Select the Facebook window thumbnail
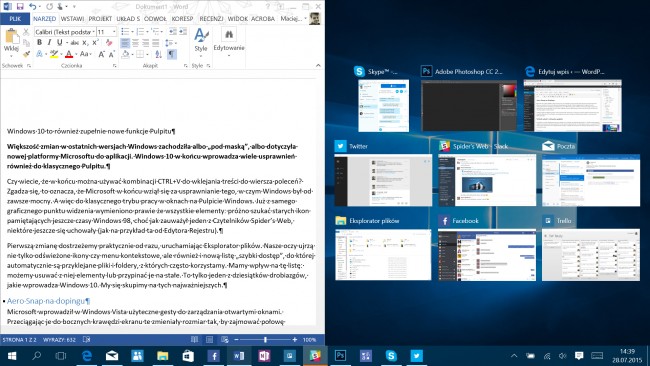 (487, 255)
